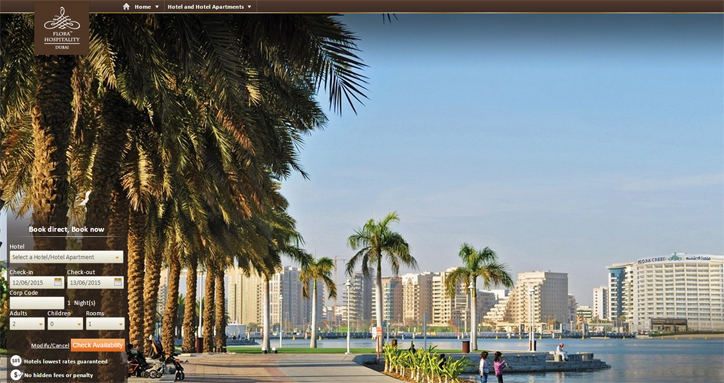Click the home icon in top navigation
Image resolution: width=724 pixels, height=383 pixels.
click(x=126, y=6)
